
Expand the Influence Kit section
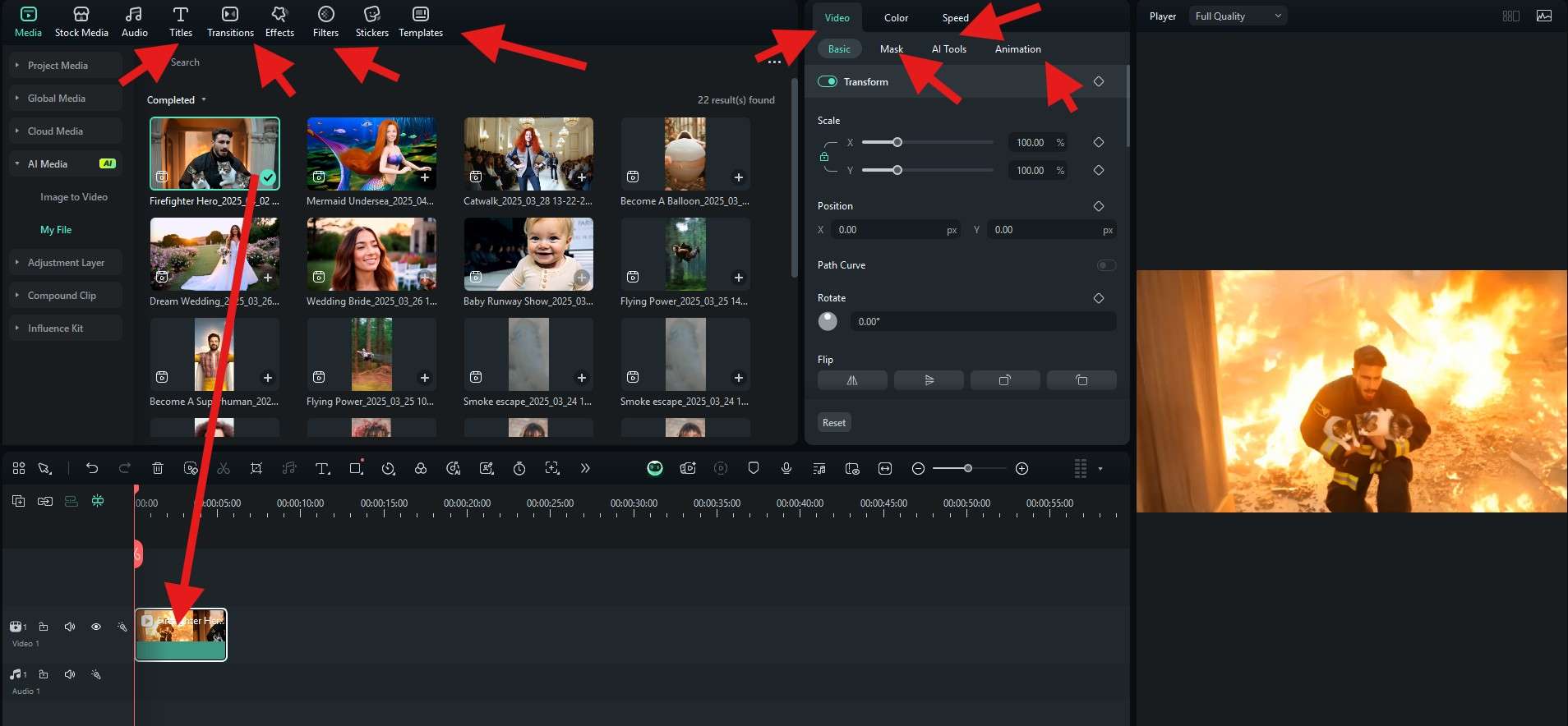pos(66,328)
